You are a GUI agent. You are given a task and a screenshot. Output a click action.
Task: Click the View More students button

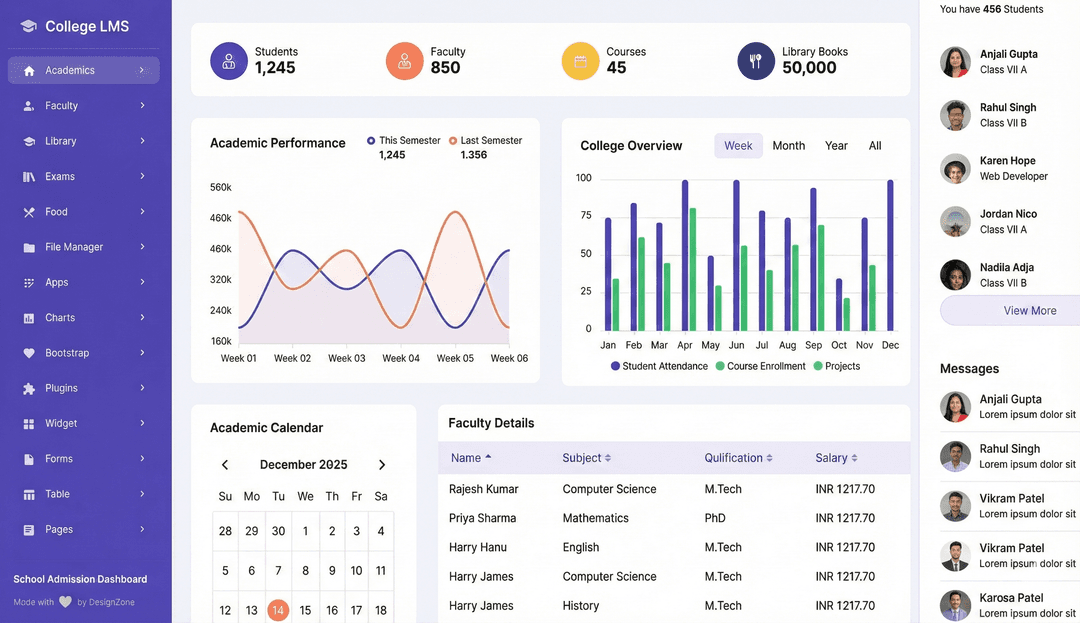pos(1029,310)
